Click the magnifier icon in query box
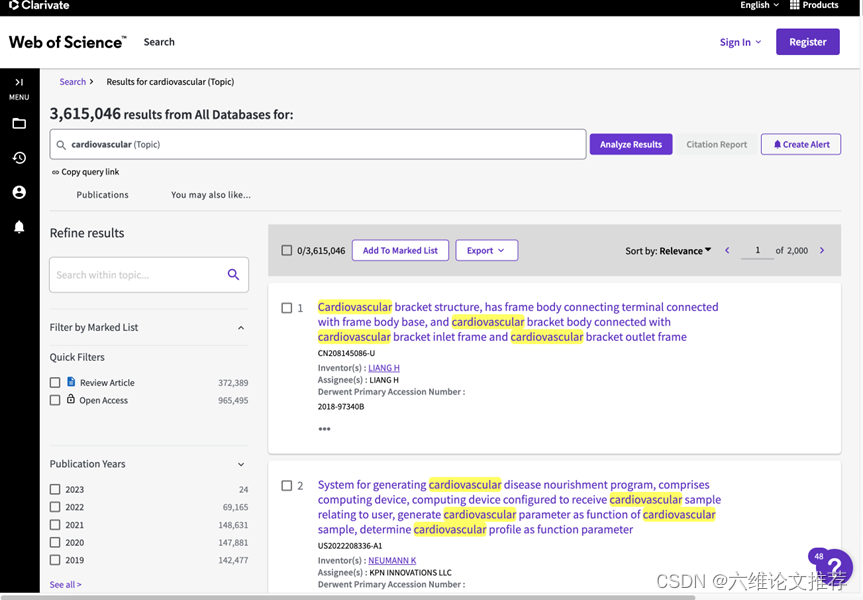Image resolution: width=863 pixels, height=600 pixels. pos(61,145)
